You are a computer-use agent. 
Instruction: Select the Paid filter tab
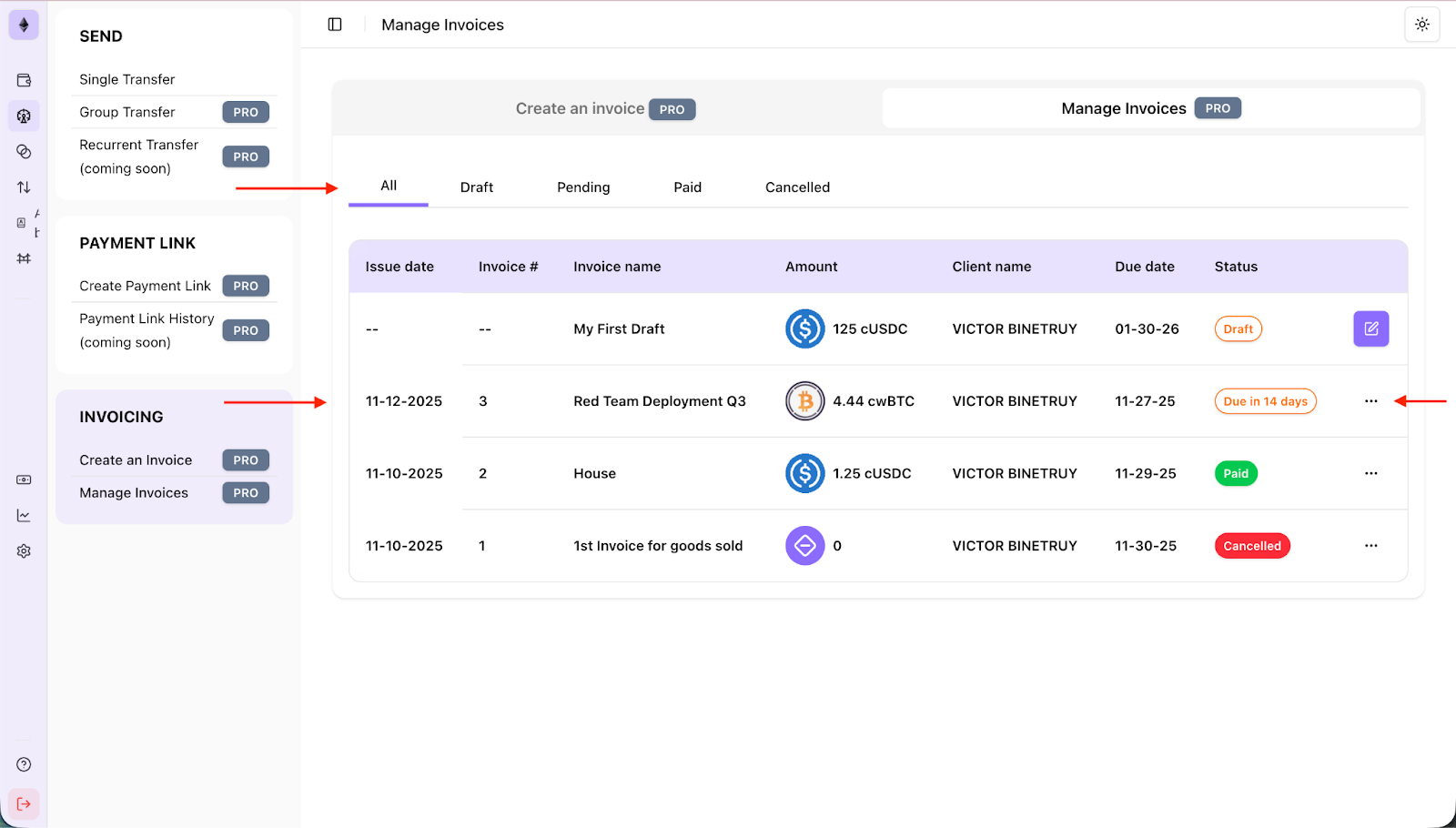tap(688, 187)
